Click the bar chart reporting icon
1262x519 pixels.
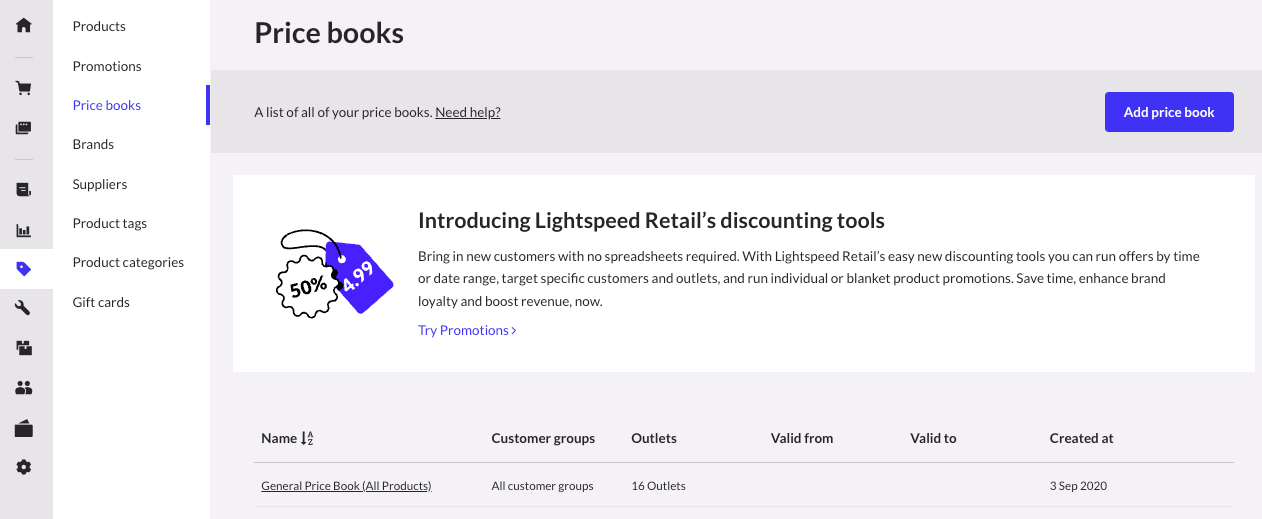[x=24, y=230]
